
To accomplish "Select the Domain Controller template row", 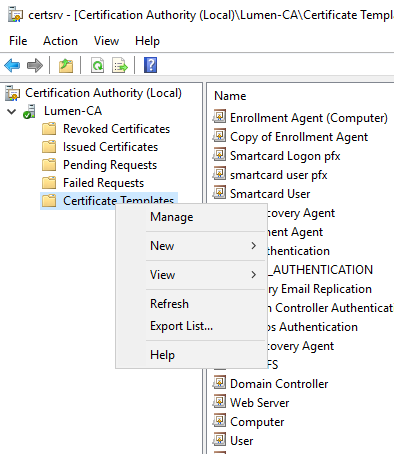I will [x=279, y=384].
